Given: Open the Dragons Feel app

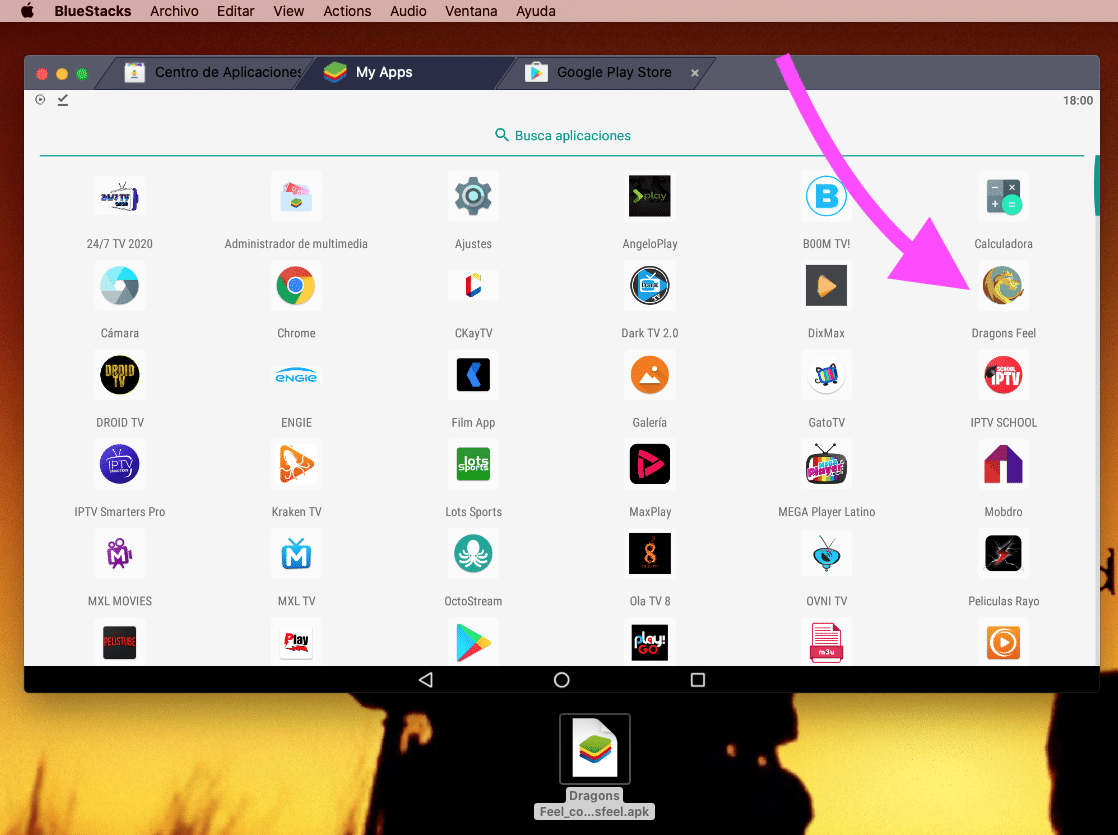Looking at the screenshot, I should (1002, 287).
